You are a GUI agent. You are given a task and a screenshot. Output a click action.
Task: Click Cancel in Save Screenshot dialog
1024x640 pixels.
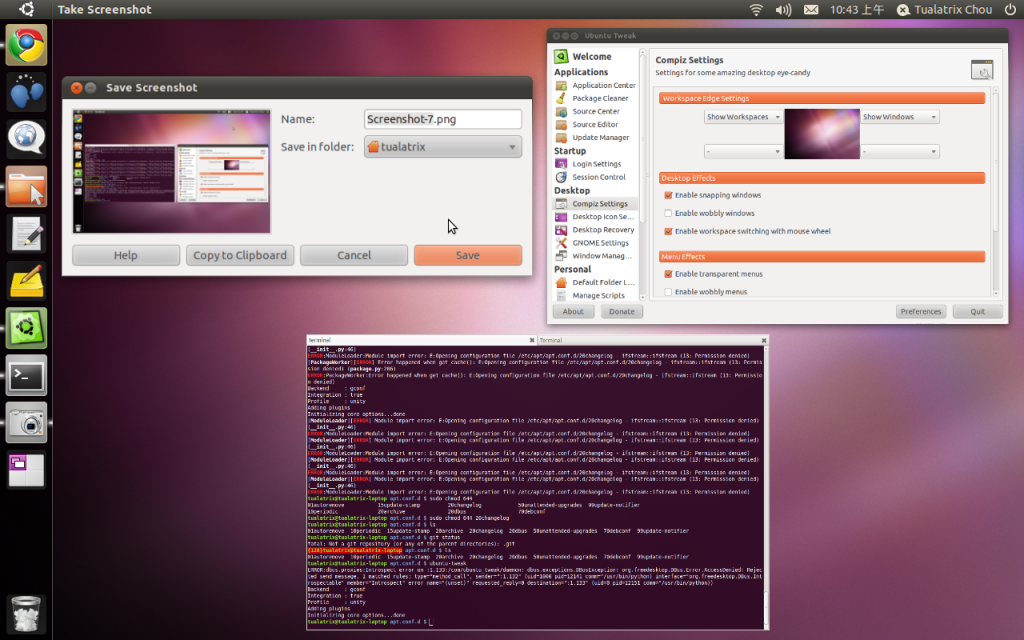(354, 255)
